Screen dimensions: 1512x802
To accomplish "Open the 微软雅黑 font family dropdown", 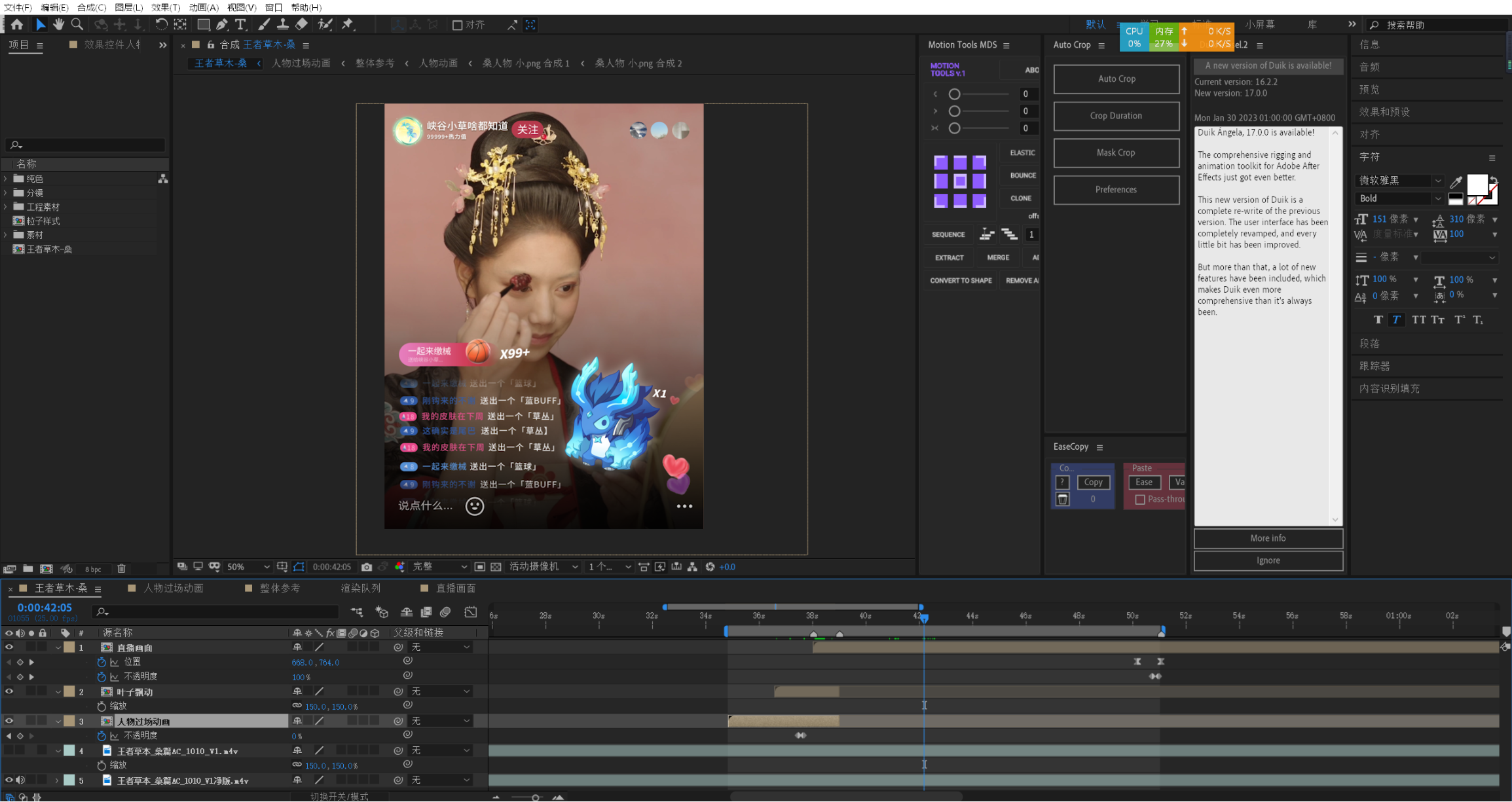I will (1400, 181).
